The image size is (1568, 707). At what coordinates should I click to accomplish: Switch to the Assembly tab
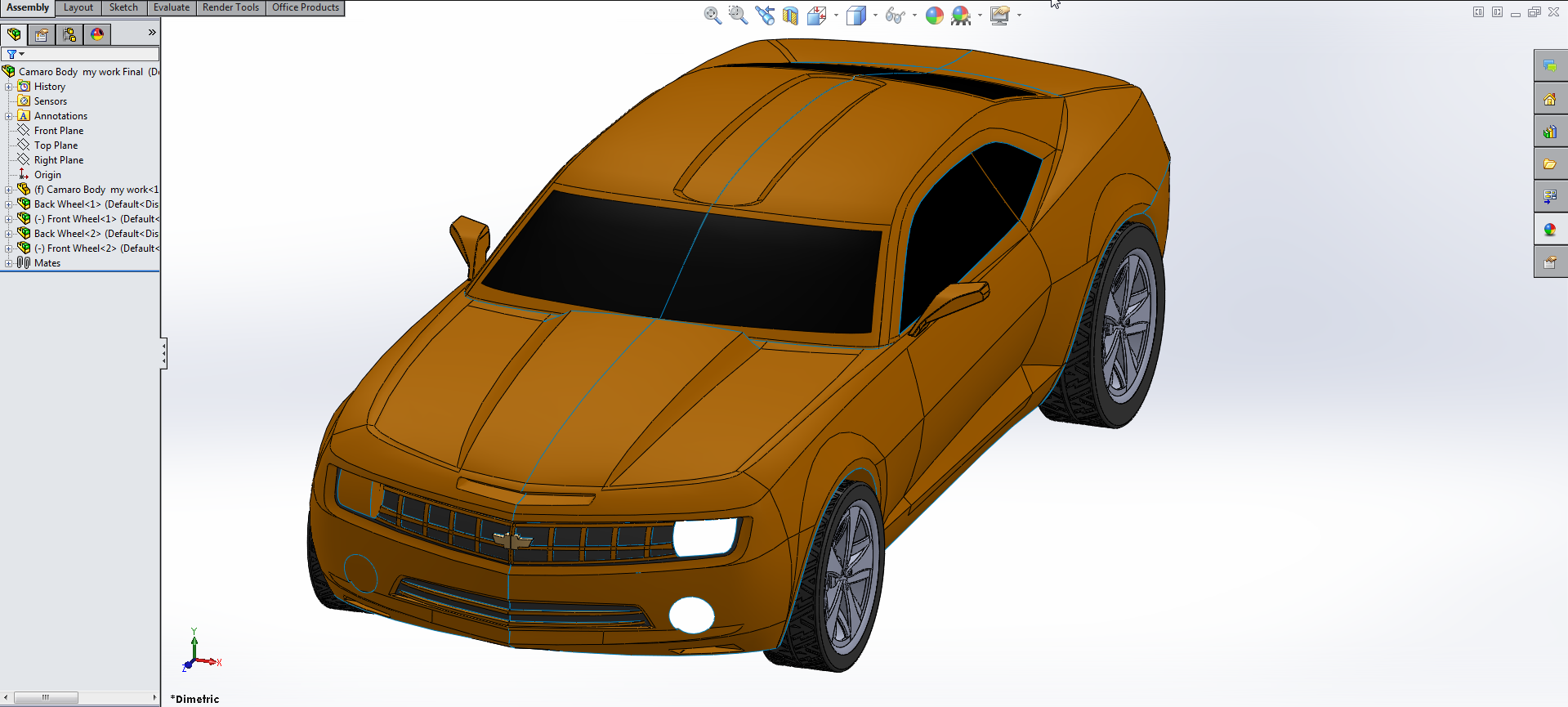coord(28,7)
